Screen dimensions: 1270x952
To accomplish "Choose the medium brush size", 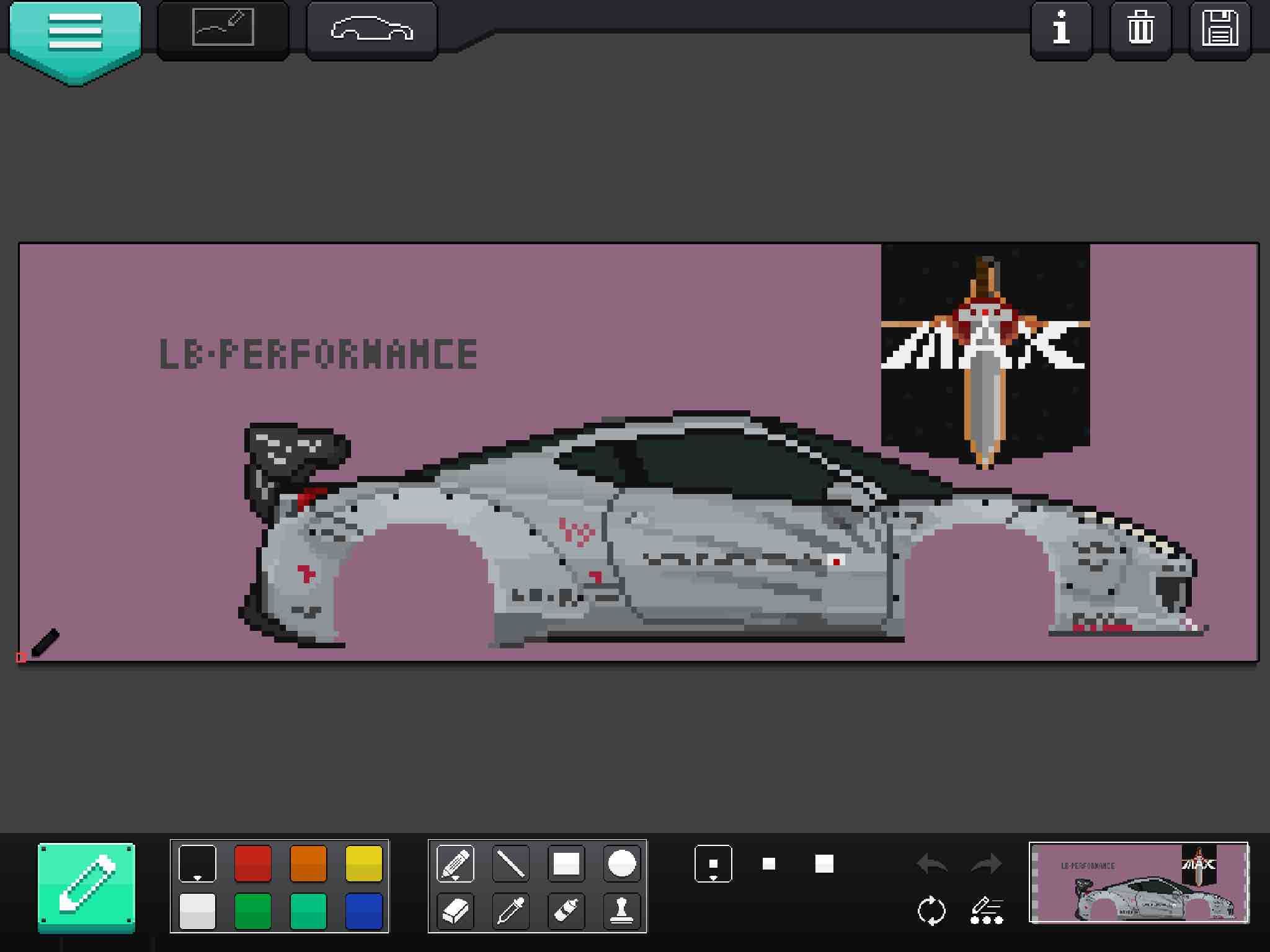I will coord(769,863).
